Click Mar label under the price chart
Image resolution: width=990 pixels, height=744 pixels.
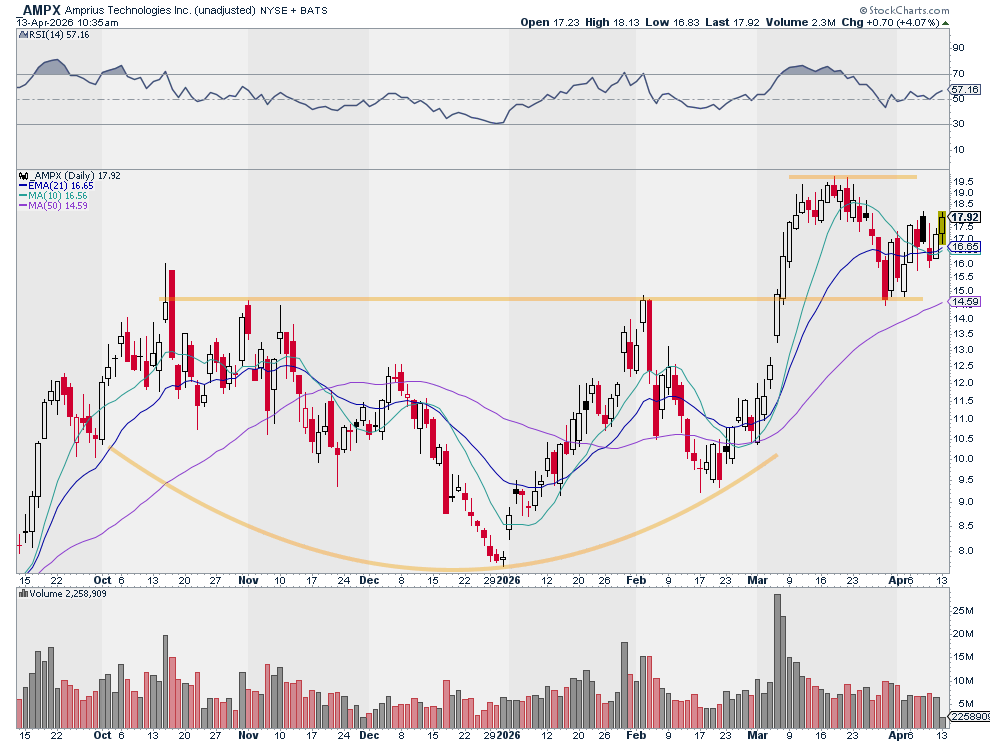757,580
